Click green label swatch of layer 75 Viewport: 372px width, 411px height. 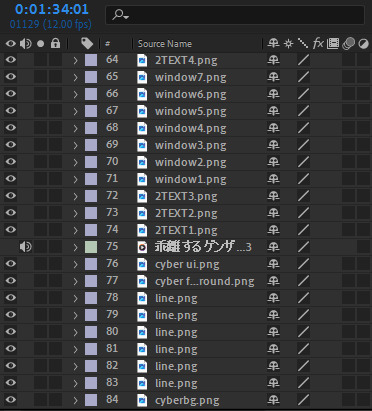(x=91, y=247)
